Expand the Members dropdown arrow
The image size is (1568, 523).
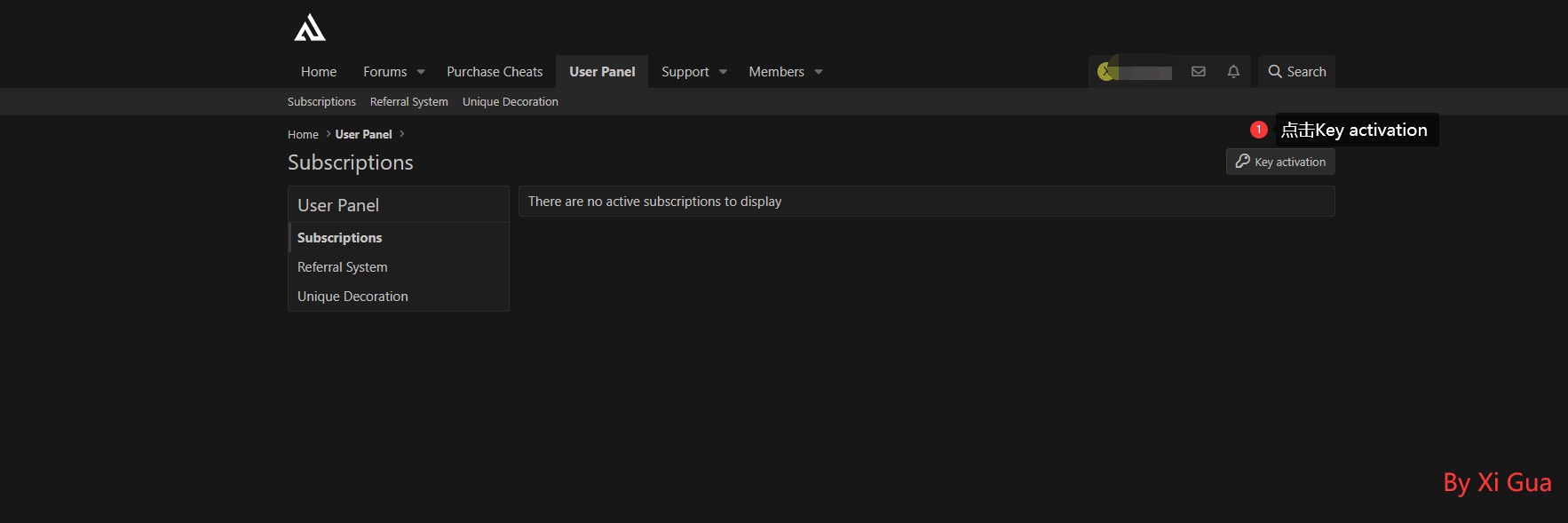pyautogui.click(x=819, y=72)
